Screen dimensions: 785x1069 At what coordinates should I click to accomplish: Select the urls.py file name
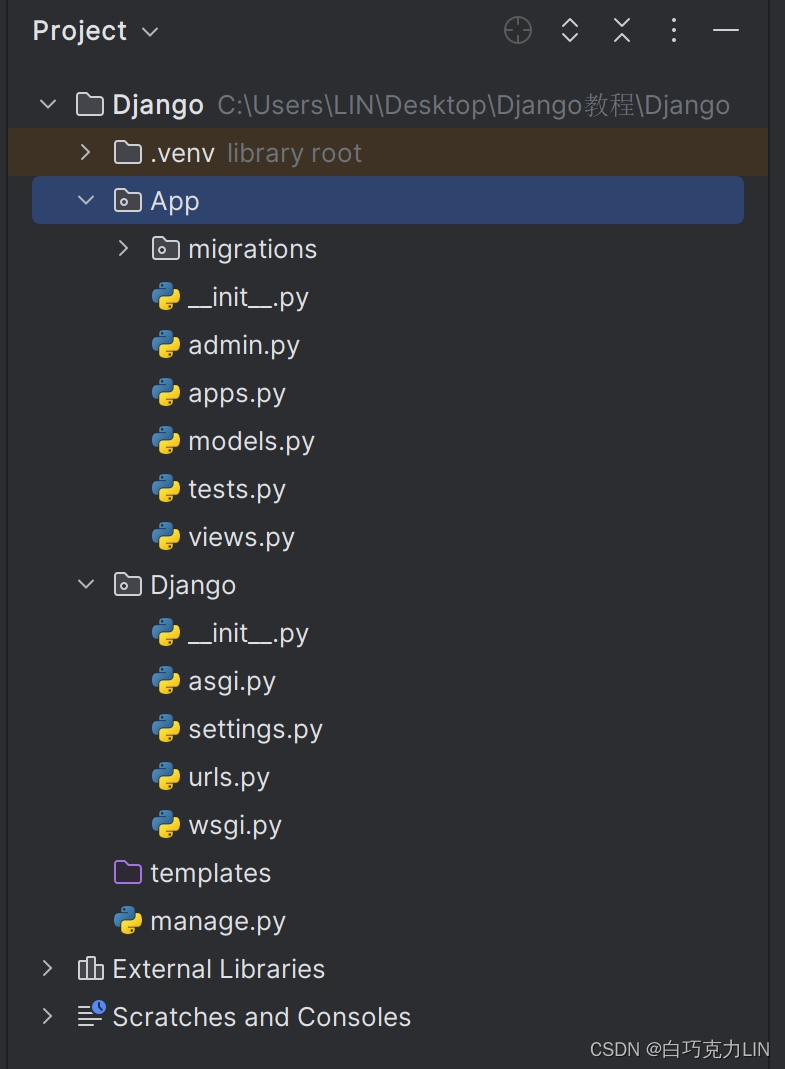tap(228, 778)
